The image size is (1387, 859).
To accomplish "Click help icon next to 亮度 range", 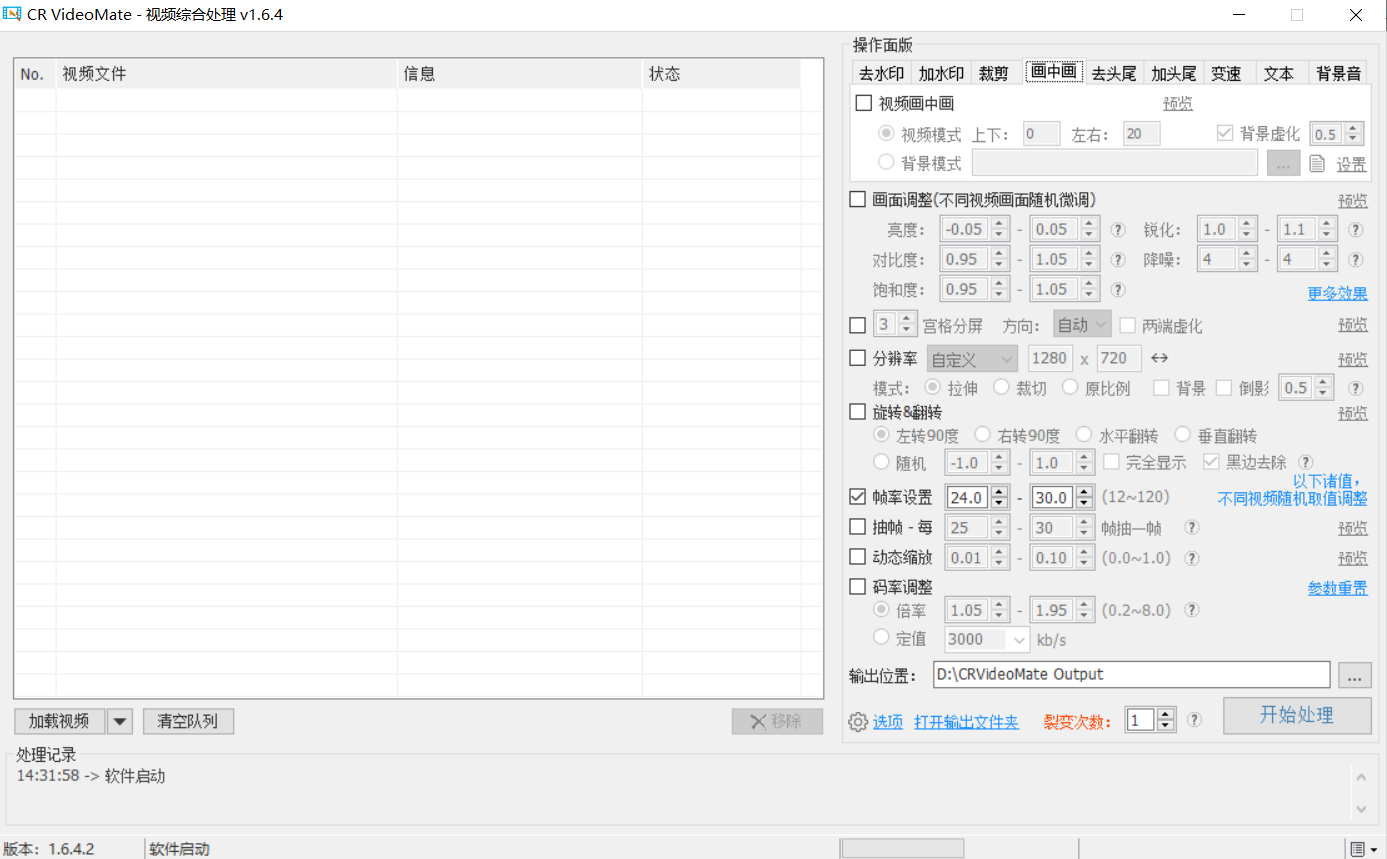I will click(x=1118, y=229).
